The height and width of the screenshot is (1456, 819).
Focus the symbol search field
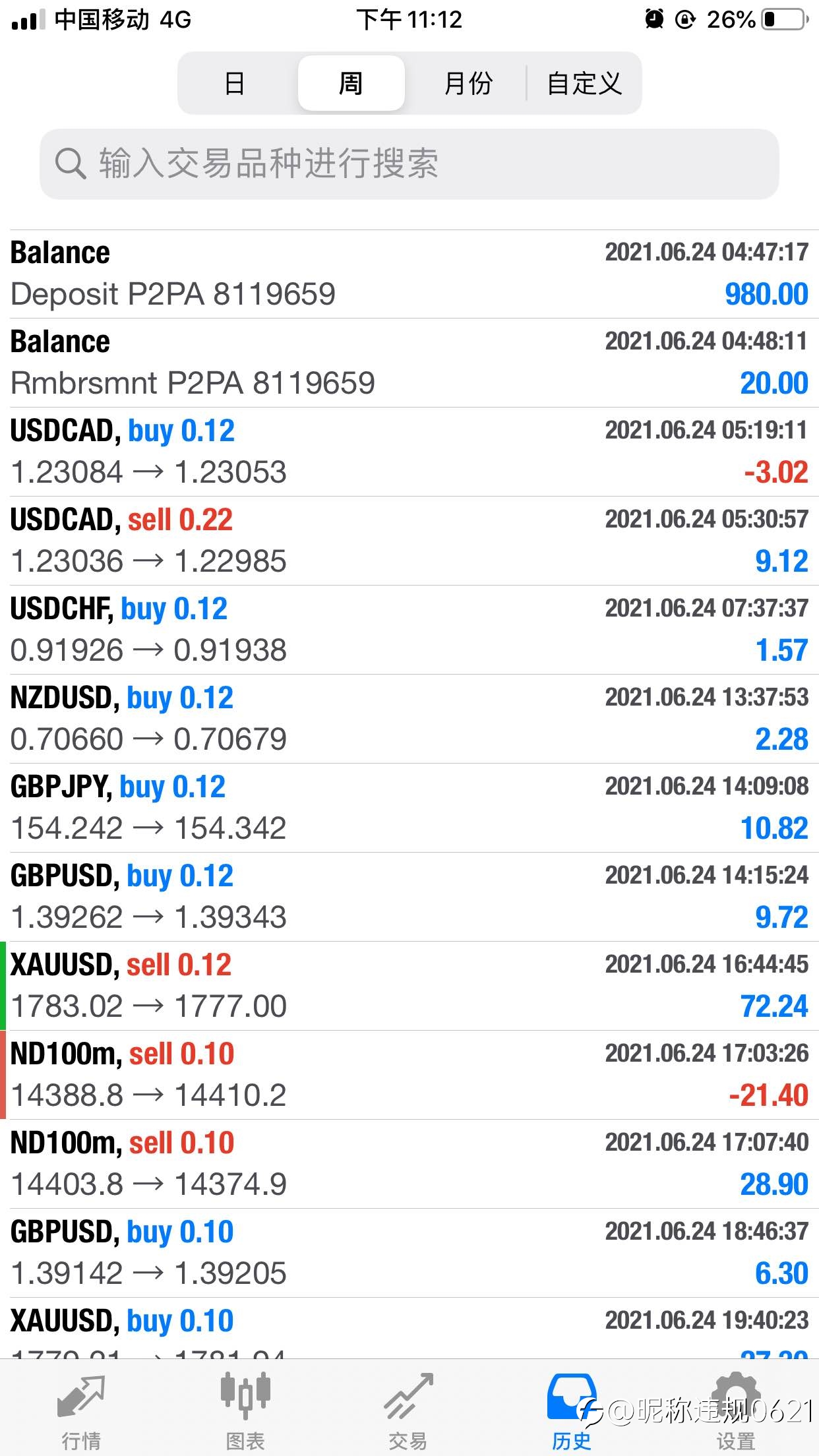(x=409, y=164)
